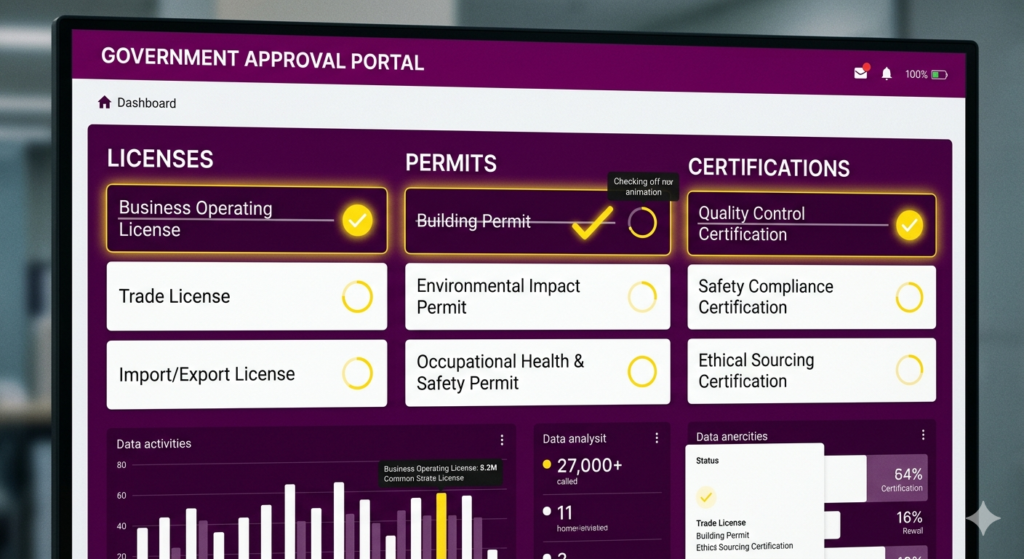Select the Import/Export License card
The width and height of the screenshot is (1024, 559).
click(247, 374)
